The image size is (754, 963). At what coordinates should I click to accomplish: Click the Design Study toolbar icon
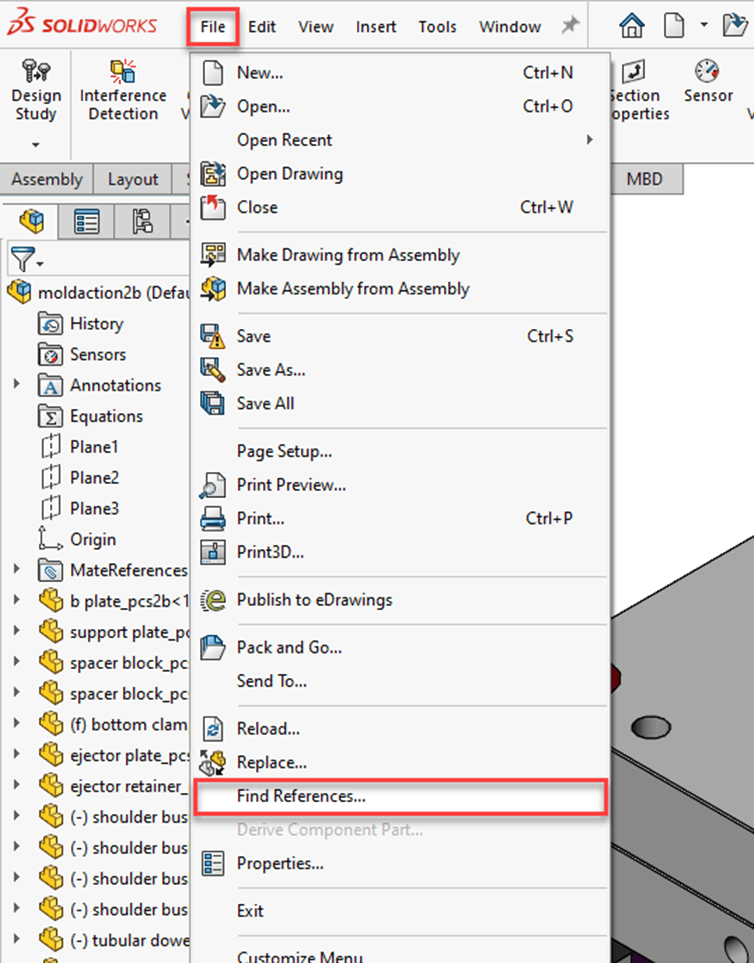click(36, 91)
